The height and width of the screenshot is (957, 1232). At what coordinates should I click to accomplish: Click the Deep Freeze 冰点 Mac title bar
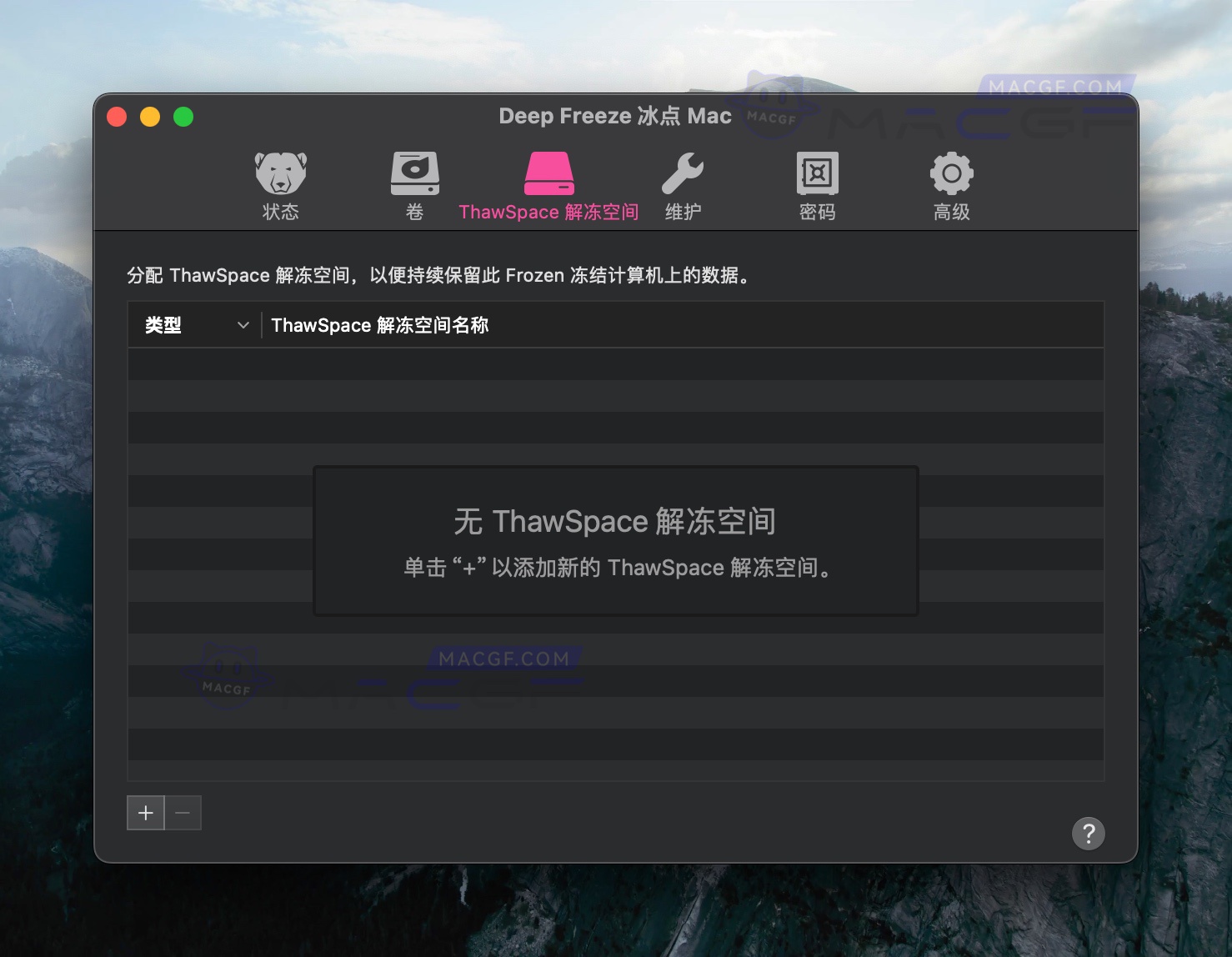click(615, 116)
